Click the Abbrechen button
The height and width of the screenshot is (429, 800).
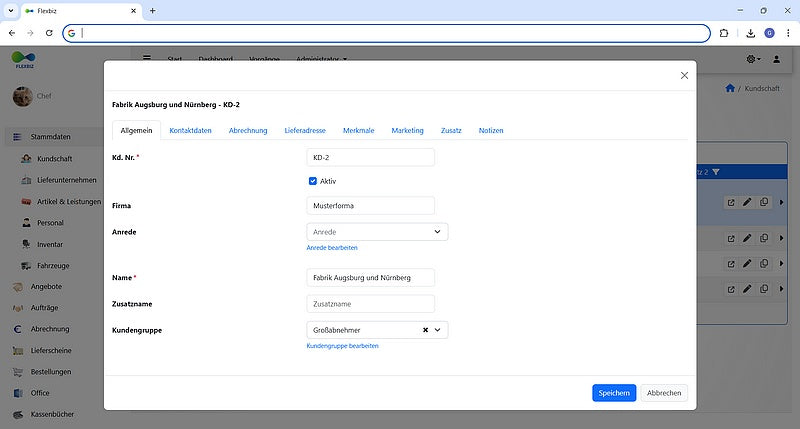(x=664, y=393)
